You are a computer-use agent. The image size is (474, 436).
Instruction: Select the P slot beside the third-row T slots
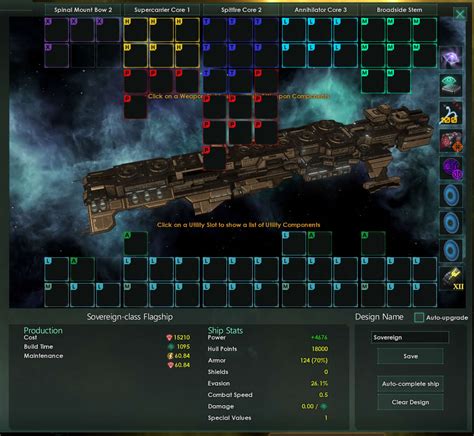(x=266, y=81)
